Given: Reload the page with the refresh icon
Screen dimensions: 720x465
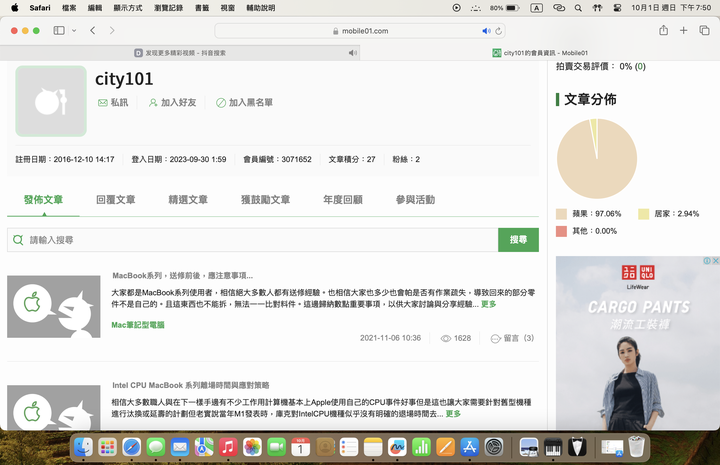Looking at the screenshot, I should coord(499,31).
